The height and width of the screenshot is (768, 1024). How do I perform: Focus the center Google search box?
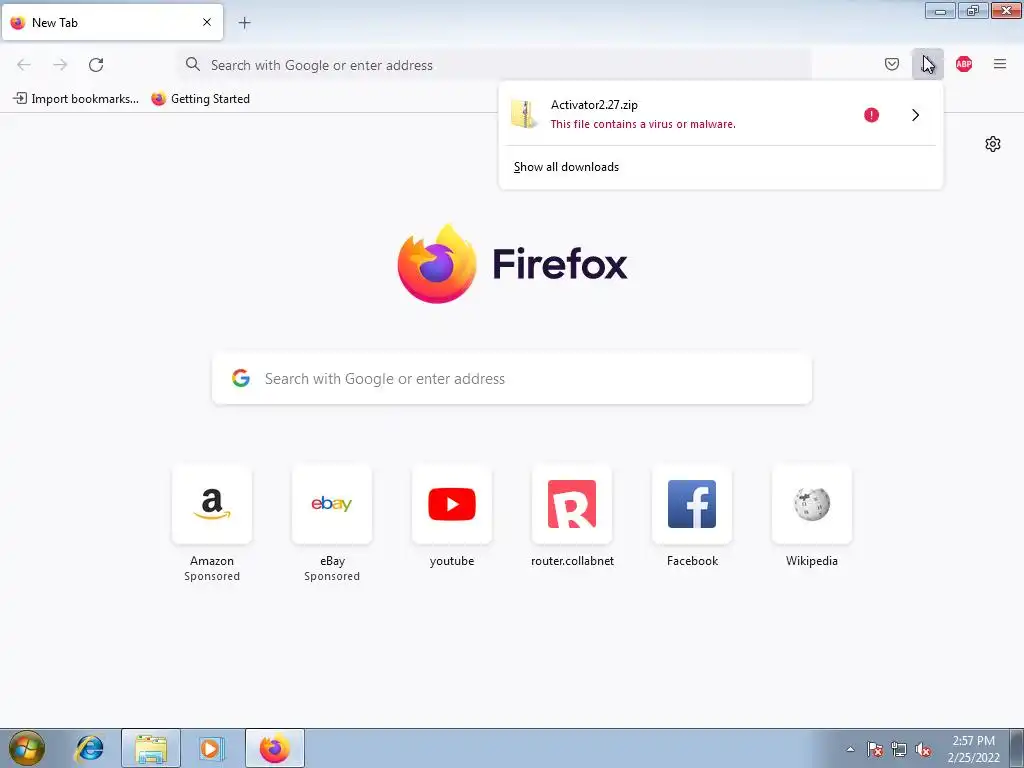[512, 379]
